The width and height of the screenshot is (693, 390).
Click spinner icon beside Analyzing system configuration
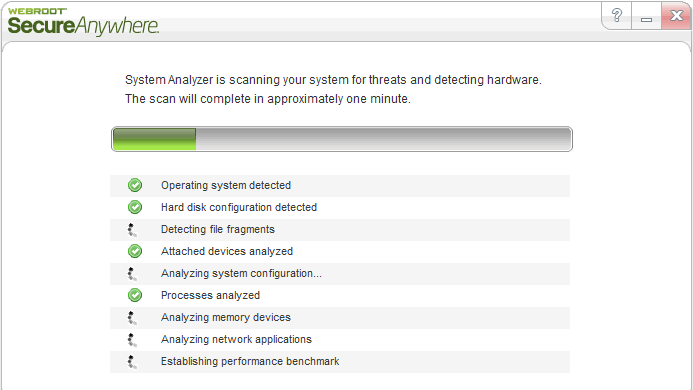[x=132, y=274]
